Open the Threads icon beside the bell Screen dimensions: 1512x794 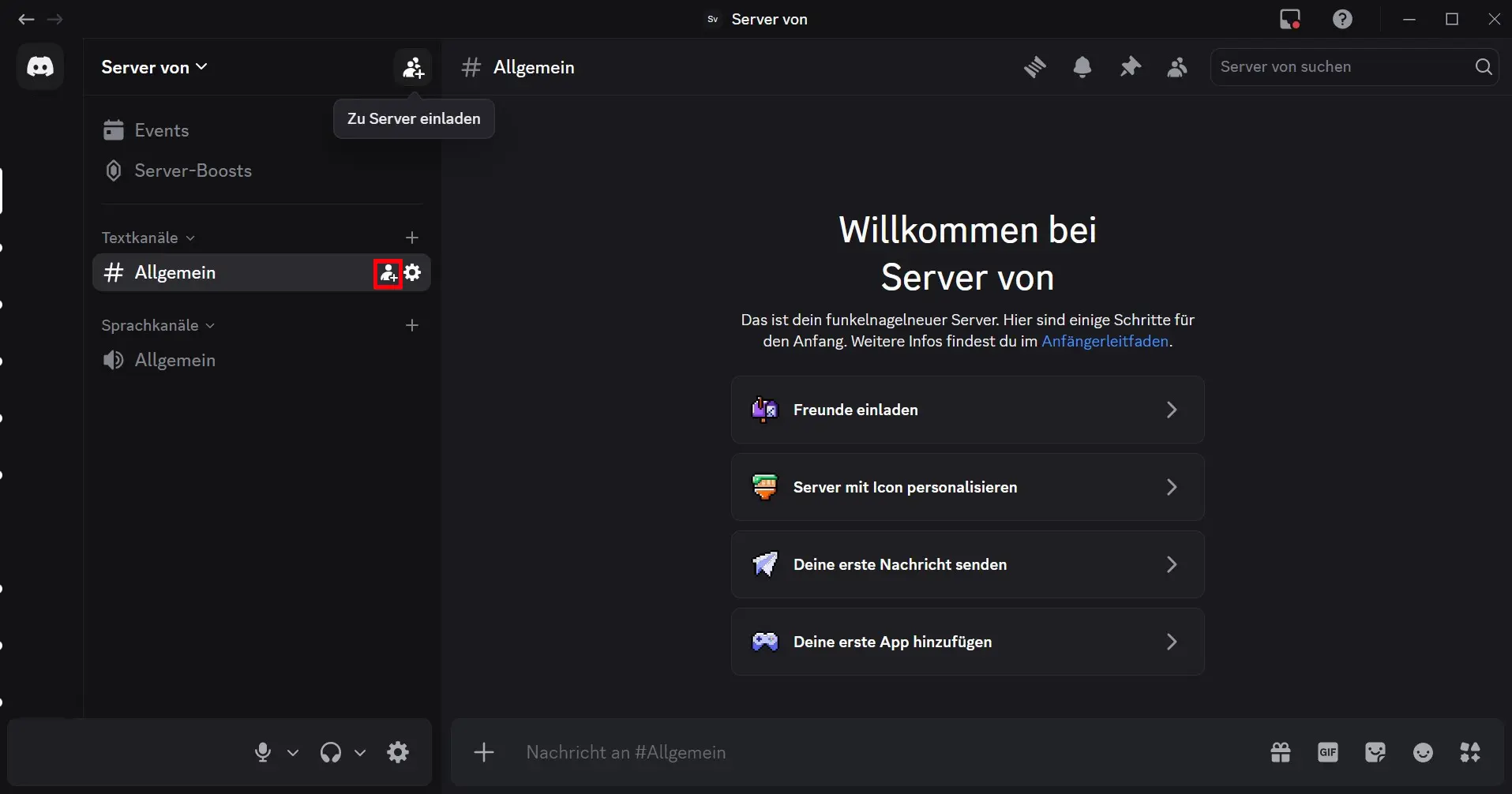1035,67
